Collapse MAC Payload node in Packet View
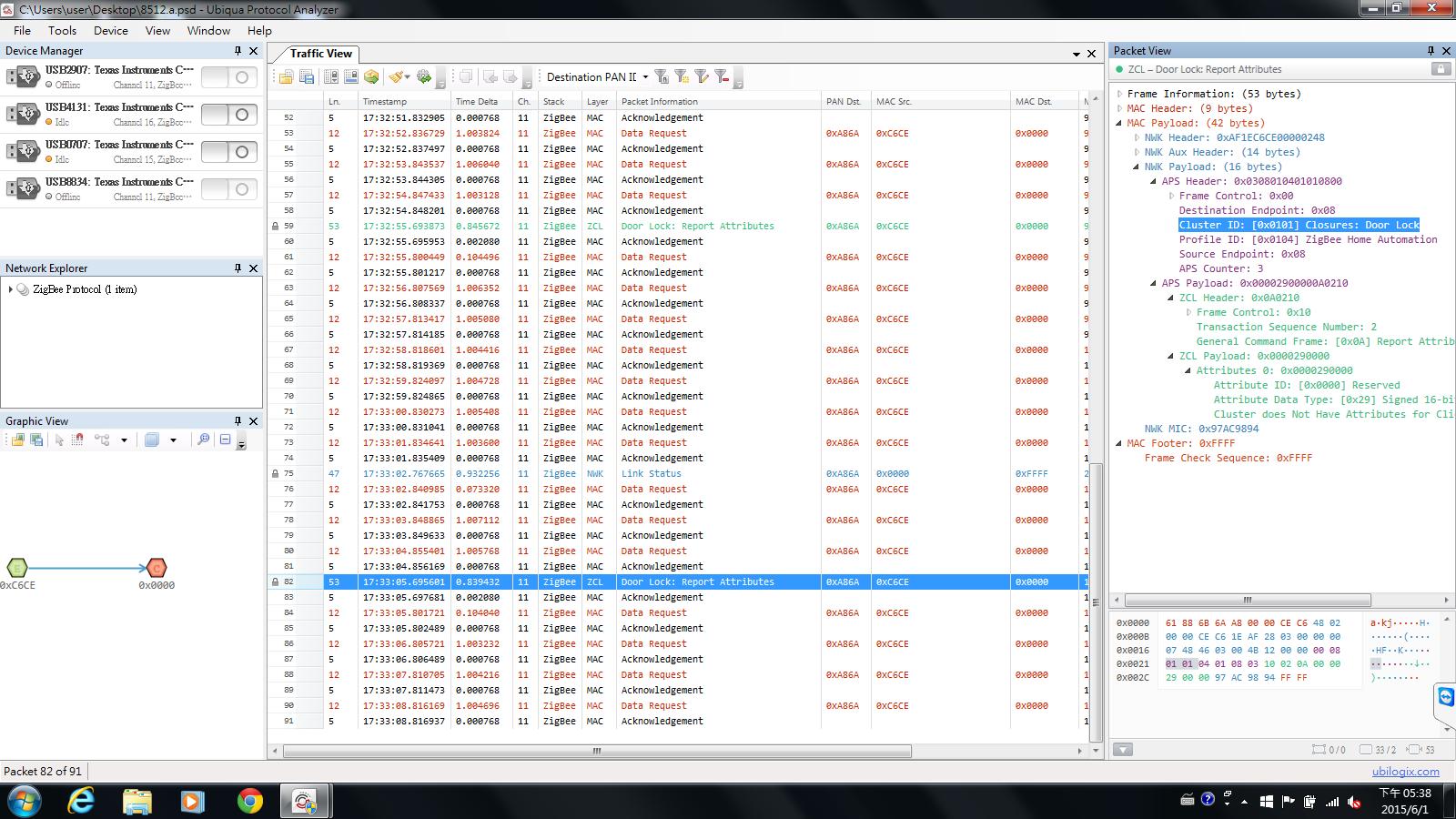 tap(1120, 123)
